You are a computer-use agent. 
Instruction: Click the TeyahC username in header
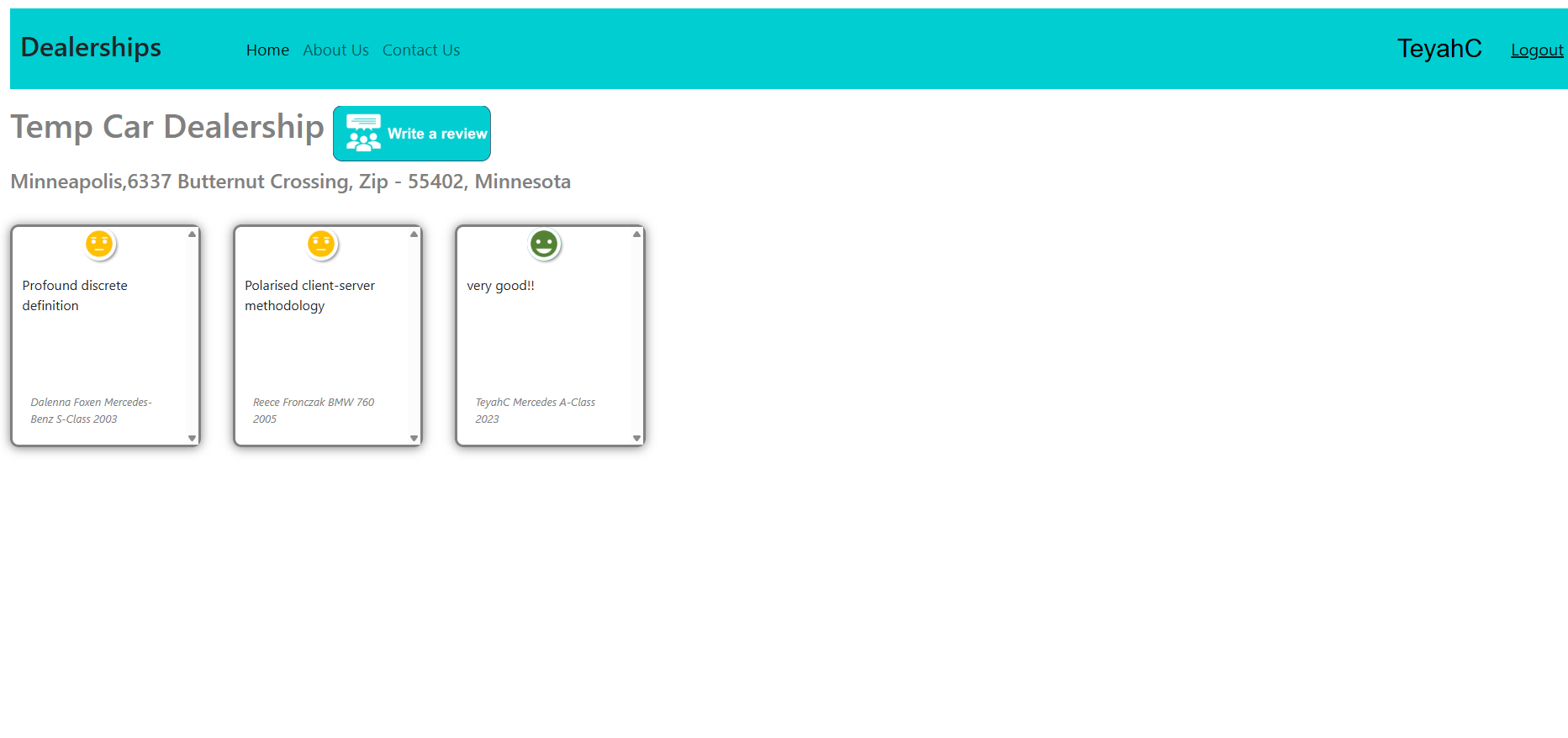tap(1439, 49)
